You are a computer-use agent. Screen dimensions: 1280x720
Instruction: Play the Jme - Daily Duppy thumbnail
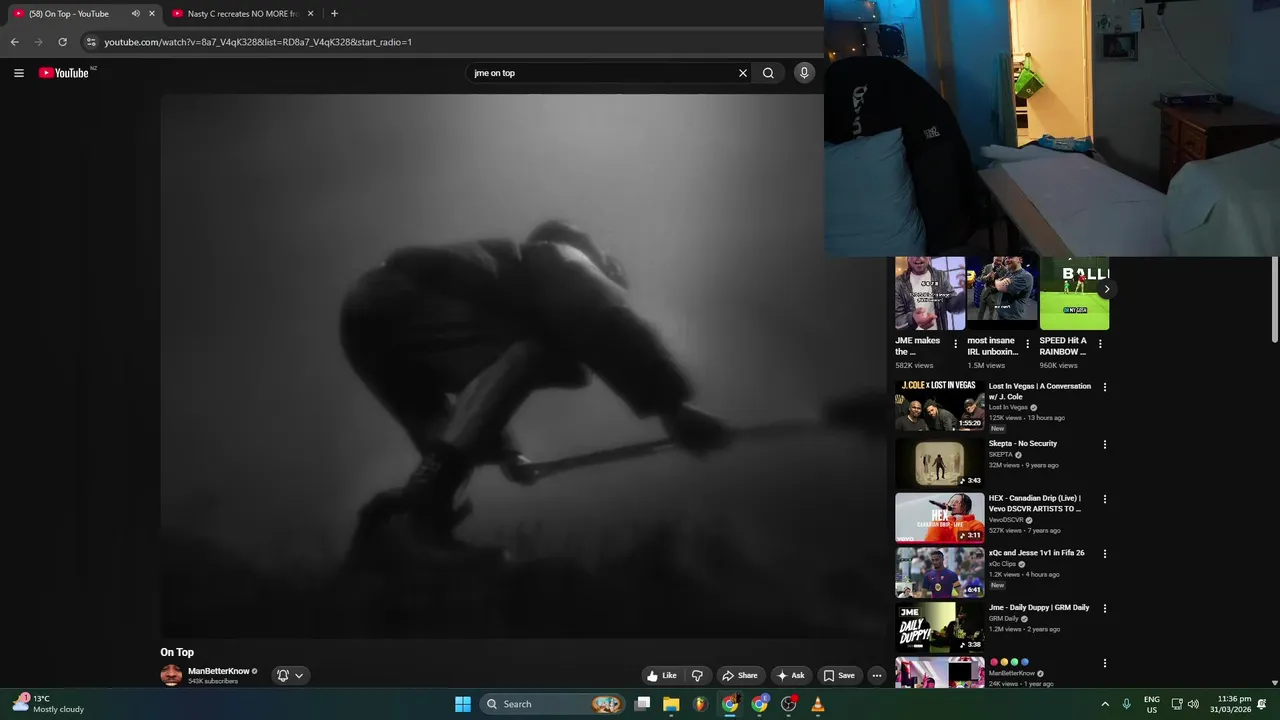[940, 626]
